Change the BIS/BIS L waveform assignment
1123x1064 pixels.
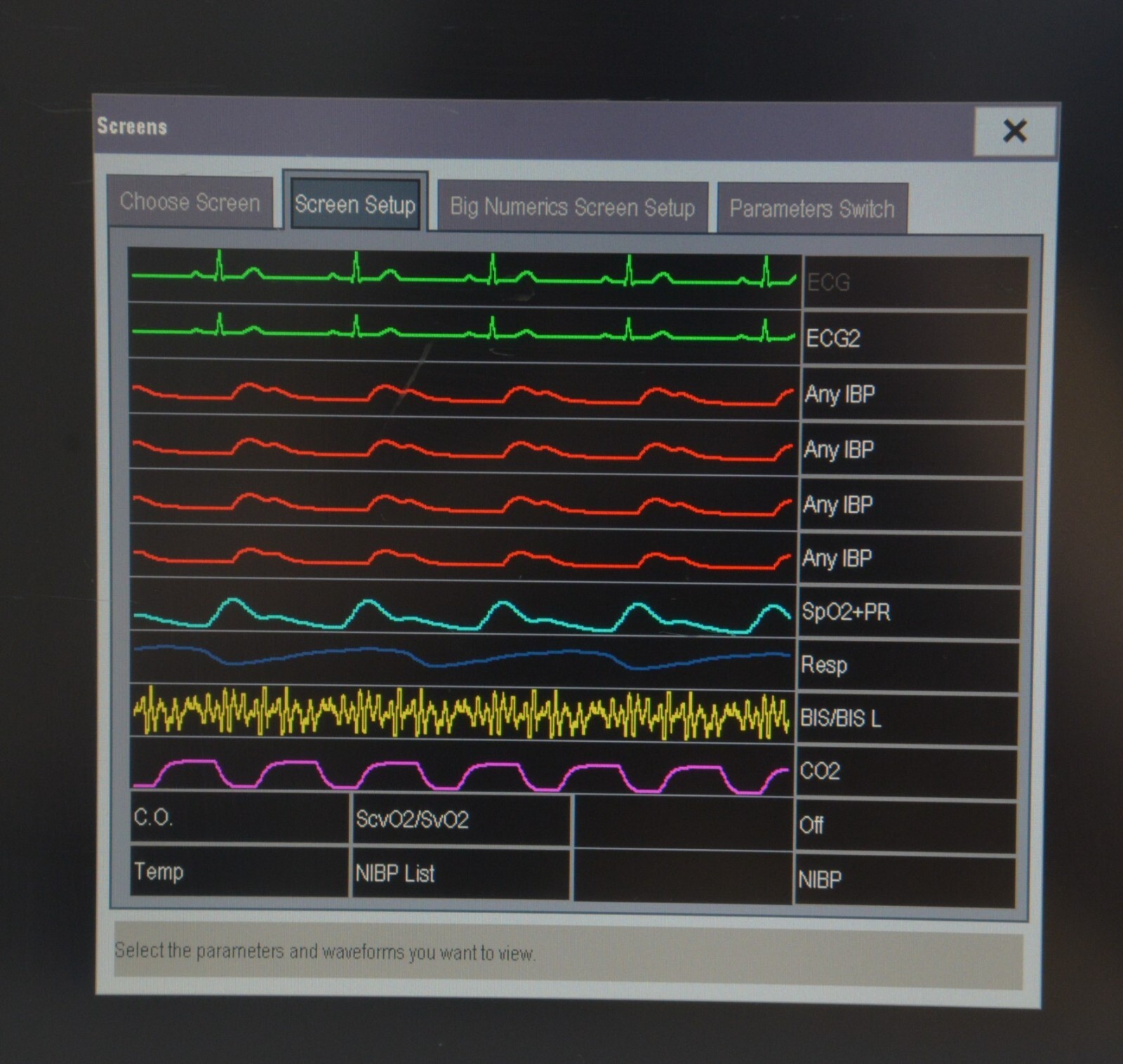coord(906,719)
